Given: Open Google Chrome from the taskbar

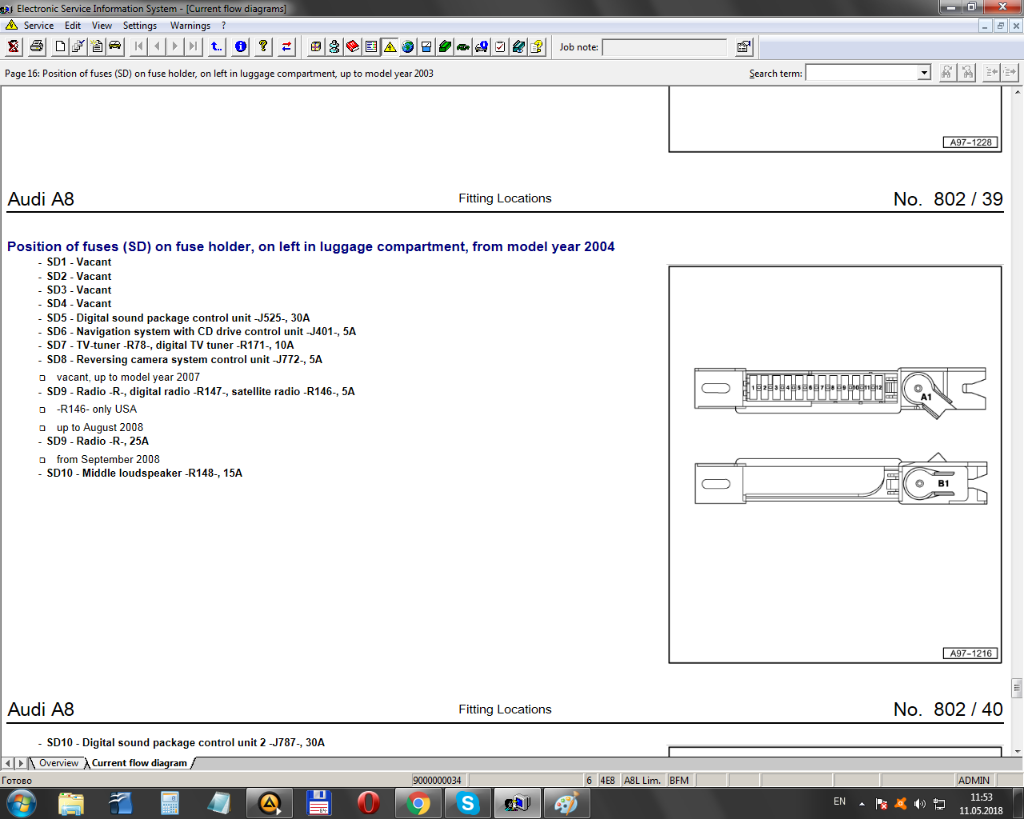Looking at the screenshot, I should pyautogui.click(x=418, y=802).
